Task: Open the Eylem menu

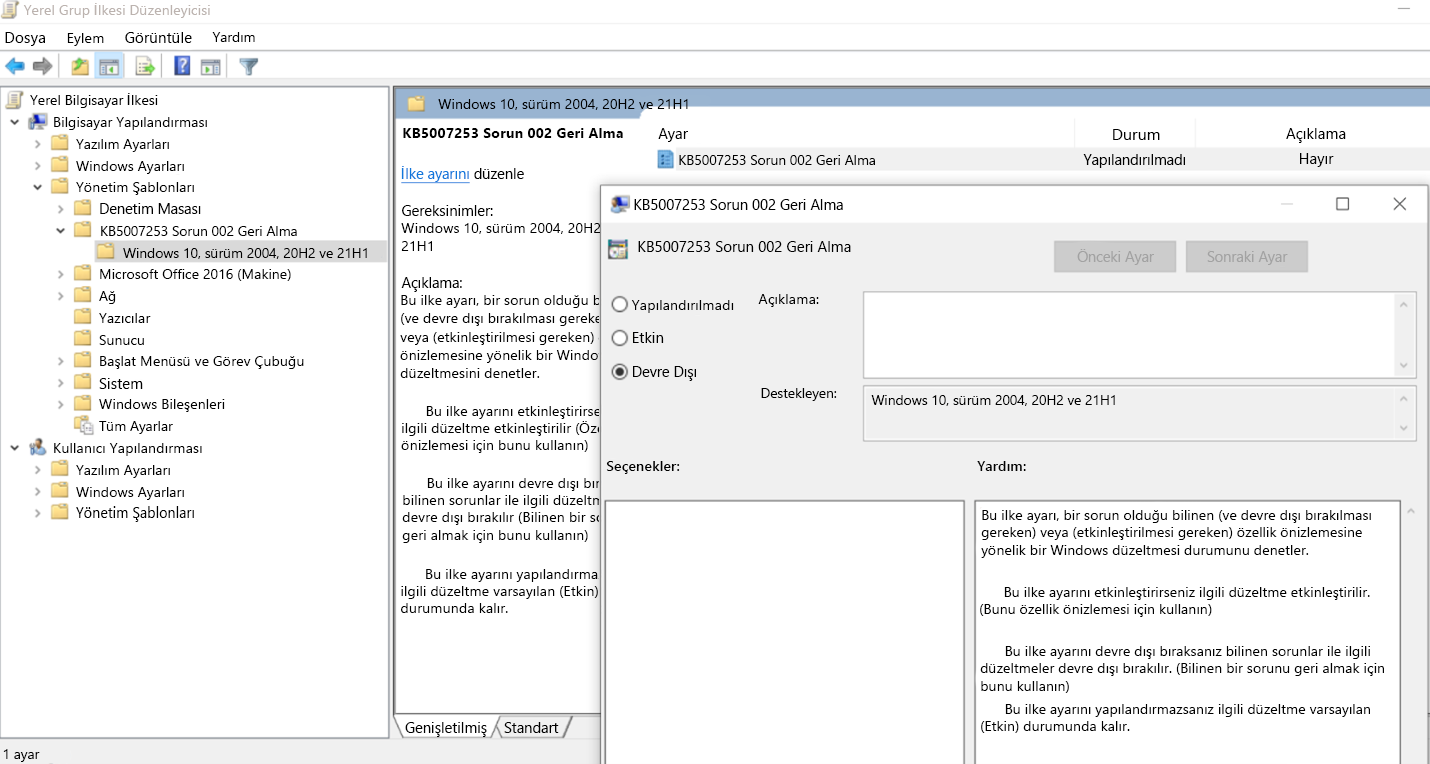Action: tap(85, 37)
